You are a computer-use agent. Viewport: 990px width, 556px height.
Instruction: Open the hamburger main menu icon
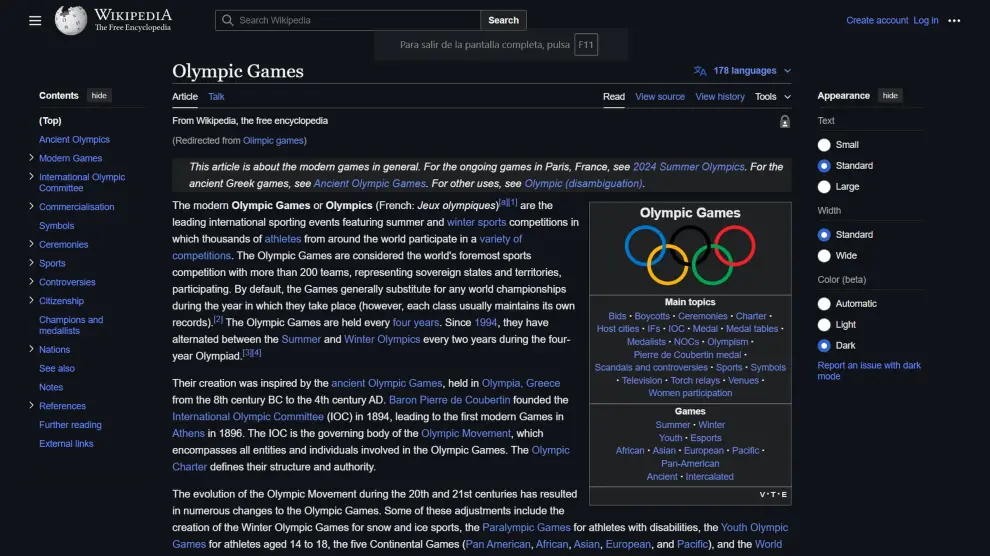(x=35, y=20)
